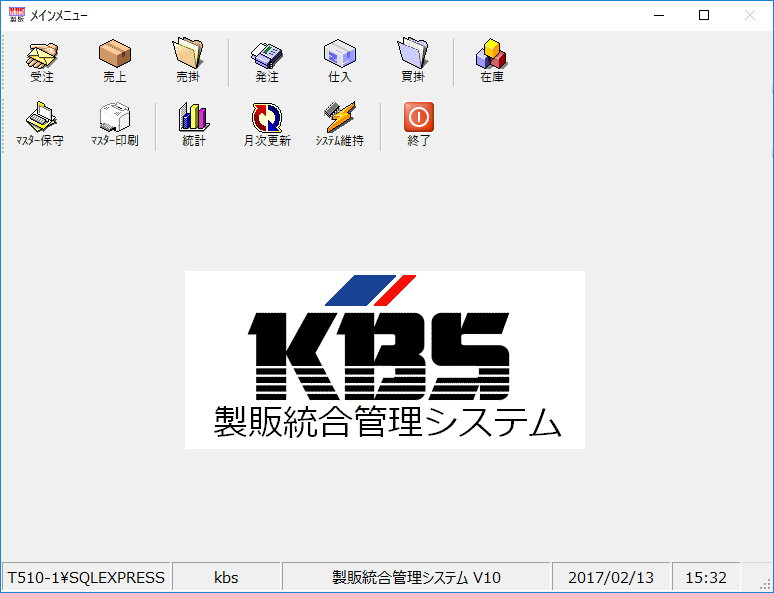Open システム維持 (system maintenance)
The image size is (774, 593).
[340, 125]
